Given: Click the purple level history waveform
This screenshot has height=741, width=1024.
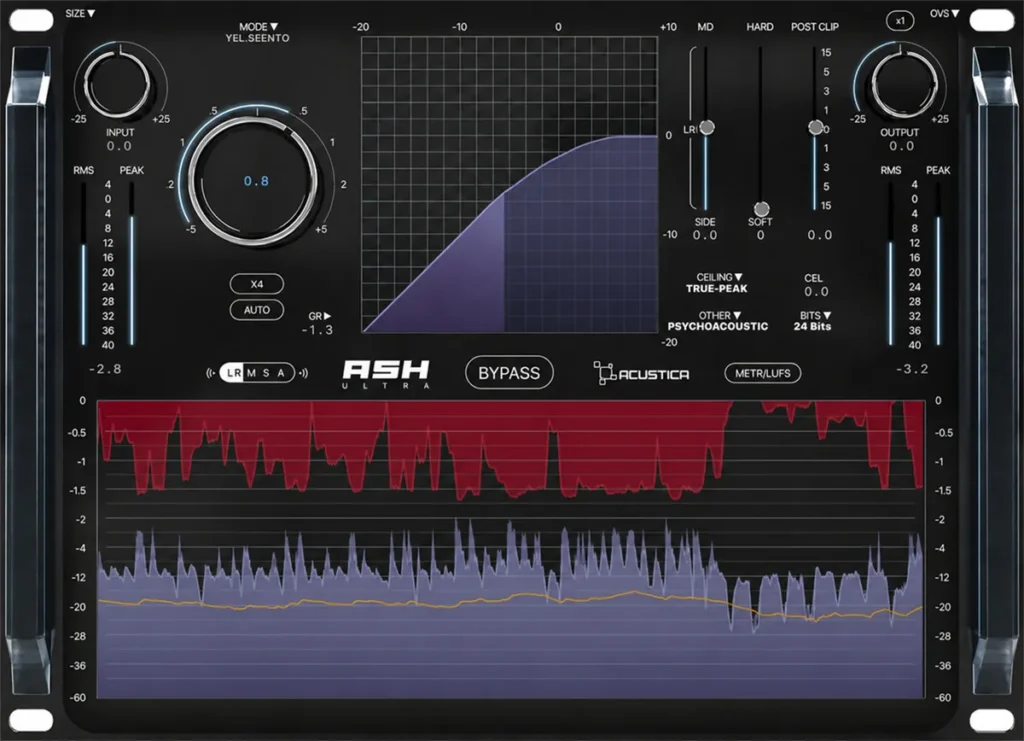Looking at the screenshot, I should 510,607.
